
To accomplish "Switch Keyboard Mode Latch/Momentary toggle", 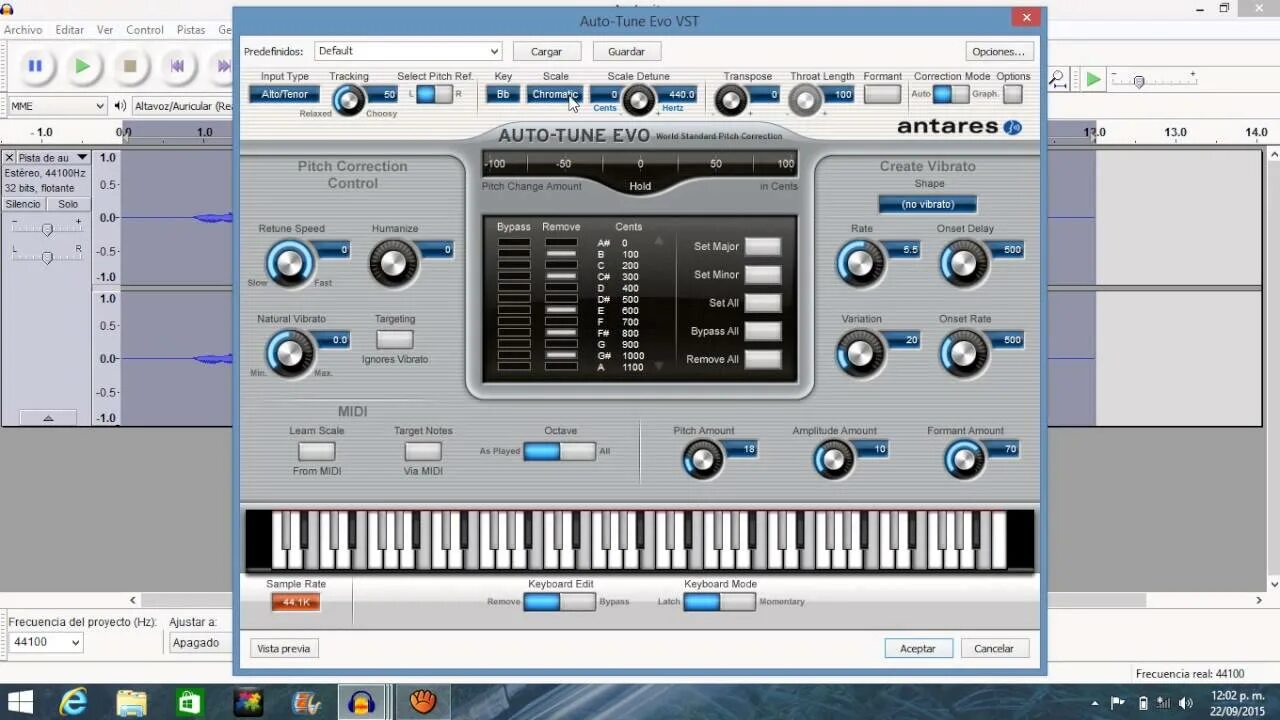I will pyautogui.click(x=719, y=601).
